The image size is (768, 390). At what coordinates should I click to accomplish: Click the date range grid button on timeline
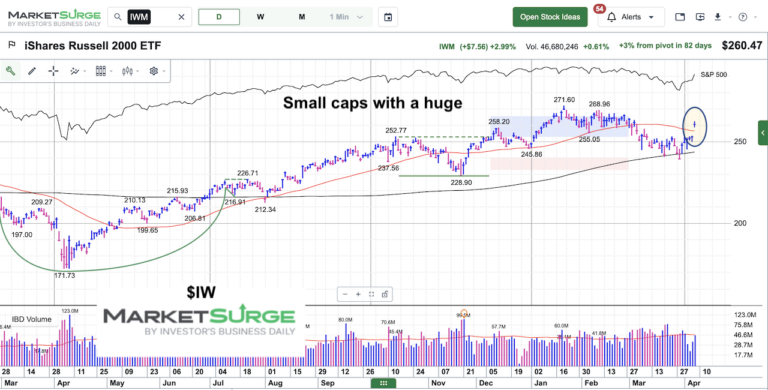[x=384, y=384]
